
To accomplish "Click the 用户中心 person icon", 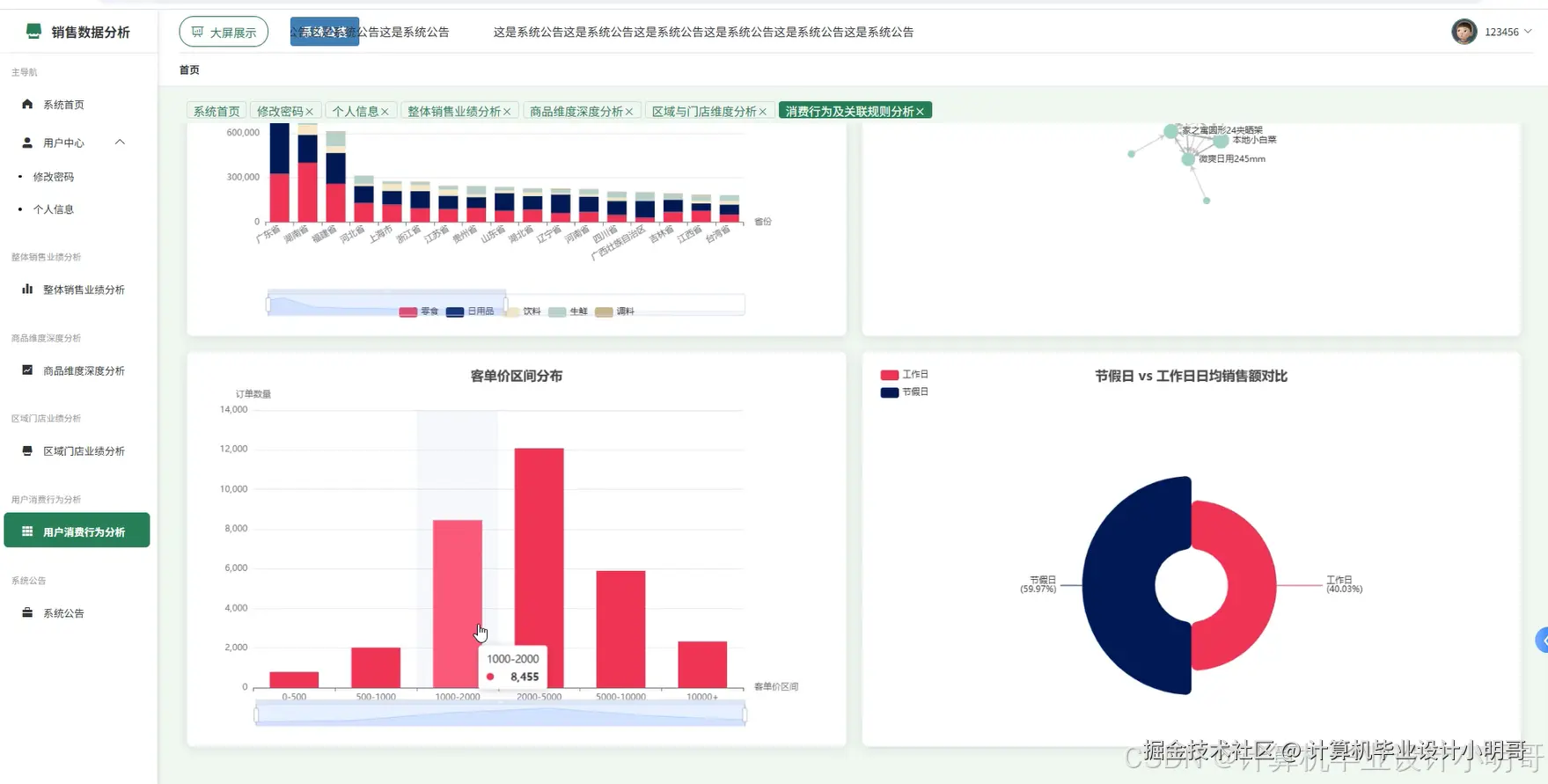I will pos(27,143).
